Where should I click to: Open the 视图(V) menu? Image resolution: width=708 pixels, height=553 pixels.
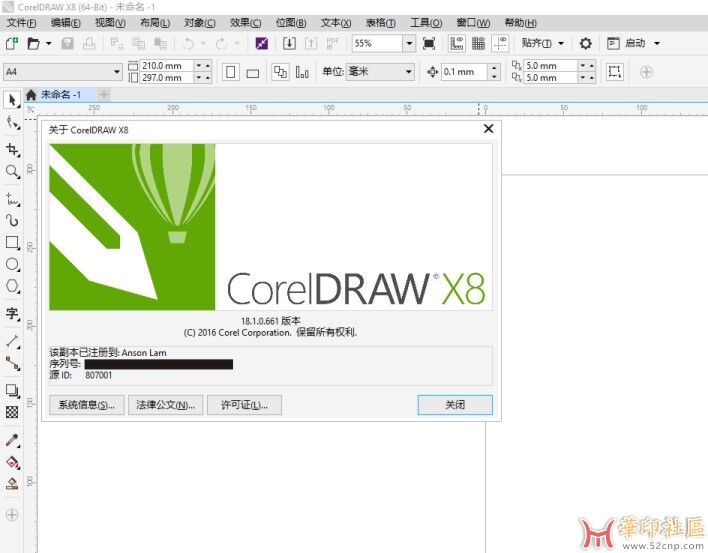110,23
